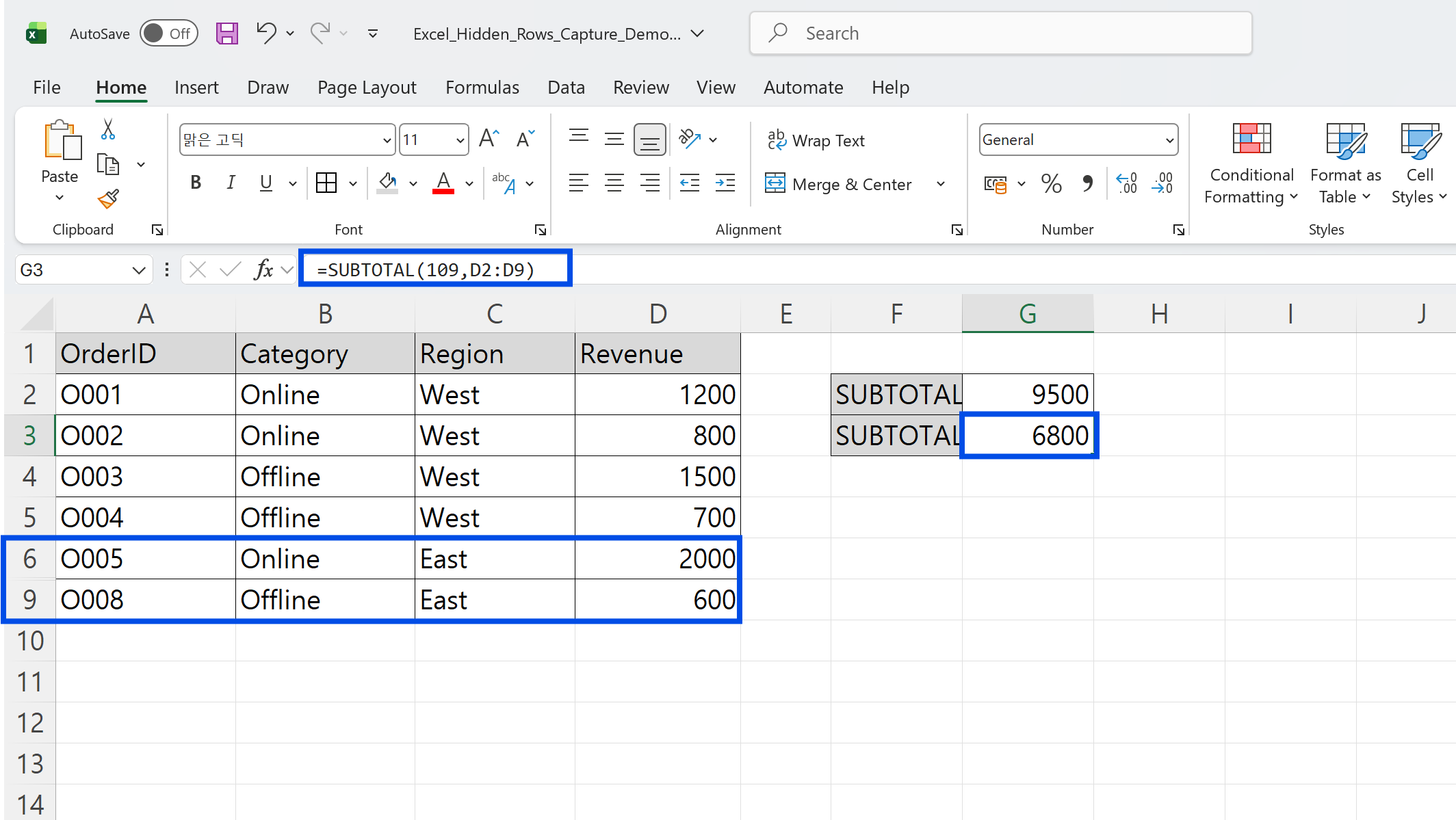The height and width of the screenshot is (820, 1456).
Task: Click the Wrap Text button
Action: pos(816,140)
